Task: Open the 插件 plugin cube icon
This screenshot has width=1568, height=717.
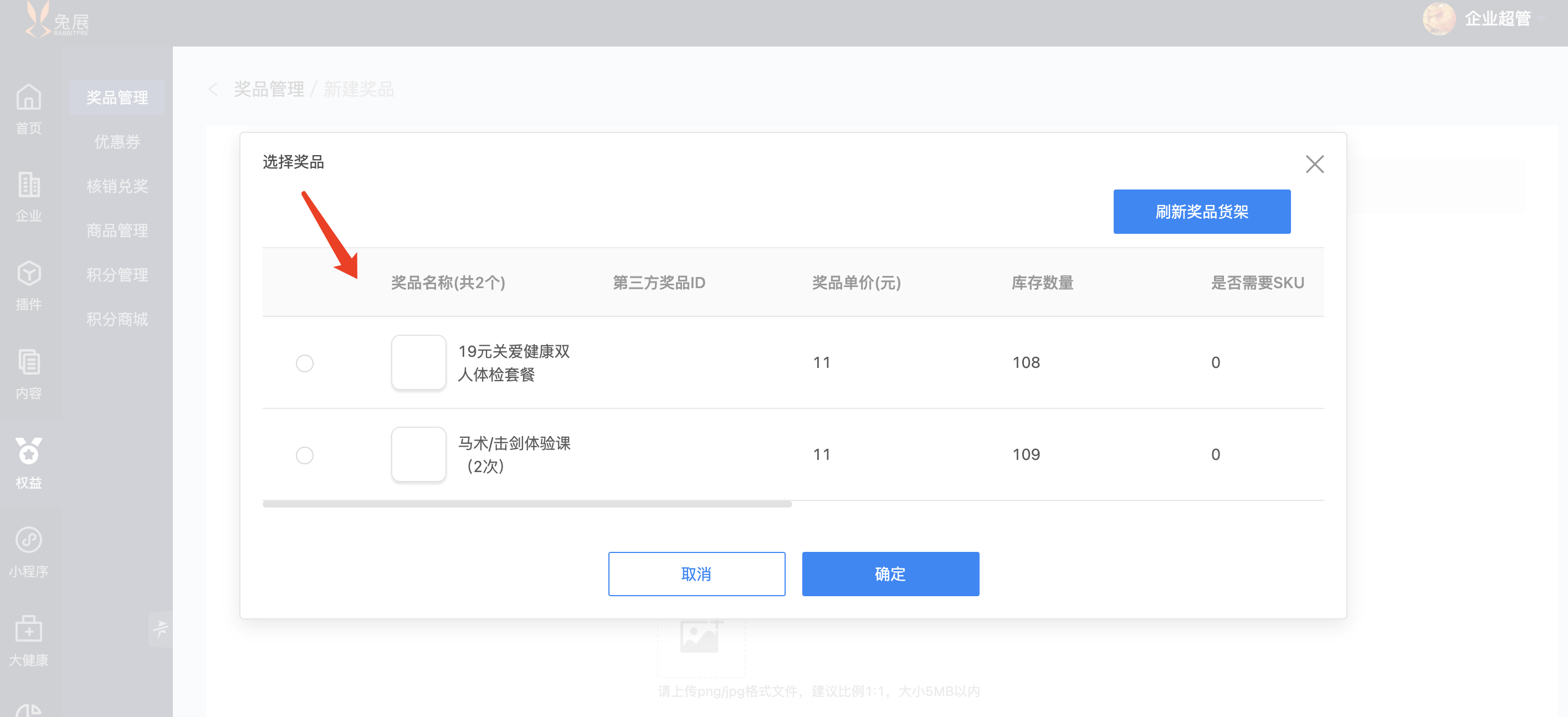Action: (29, 273)
